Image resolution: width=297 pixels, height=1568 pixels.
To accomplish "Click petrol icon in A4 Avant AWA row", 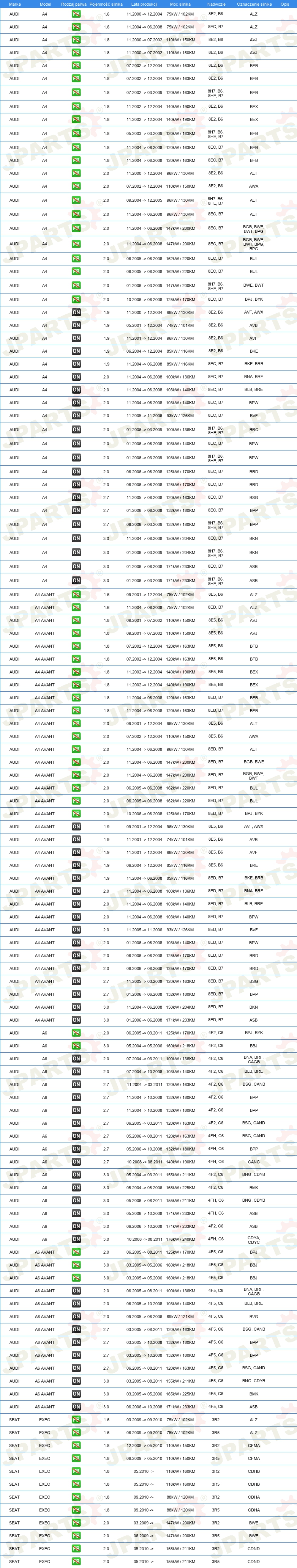I will tap(76, 736).
